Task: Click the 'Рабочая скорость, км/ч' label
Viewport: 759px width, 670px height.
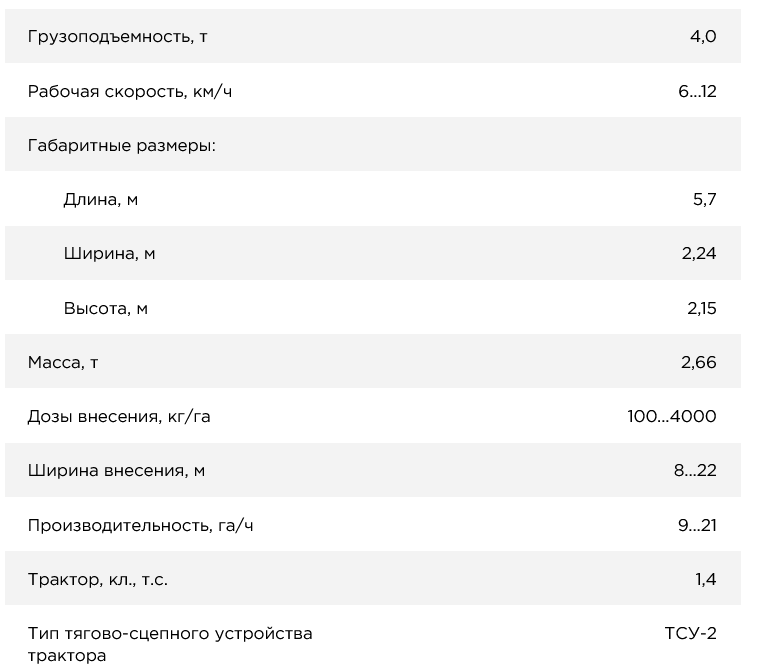Action: pyautogui.click(x=134, y=92)
